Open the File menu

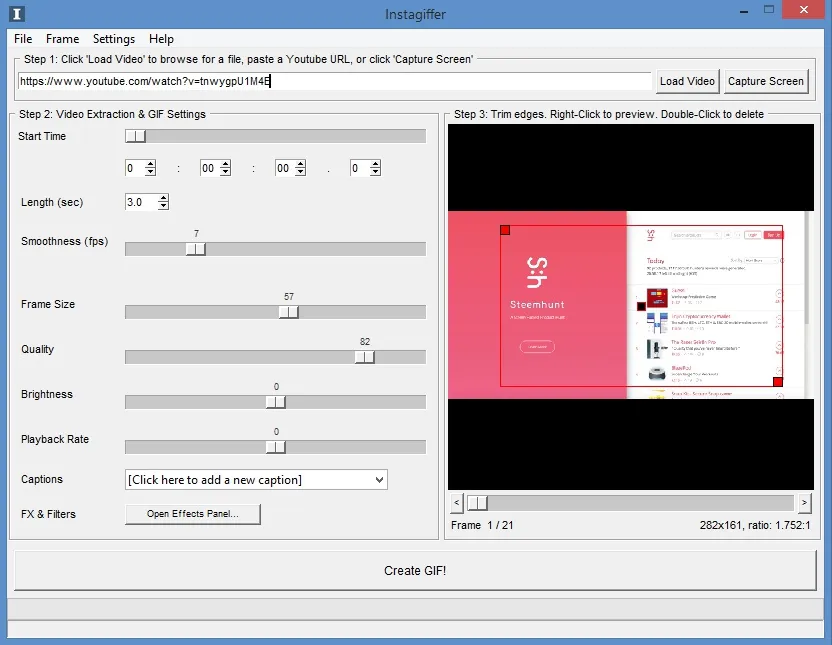23,39
